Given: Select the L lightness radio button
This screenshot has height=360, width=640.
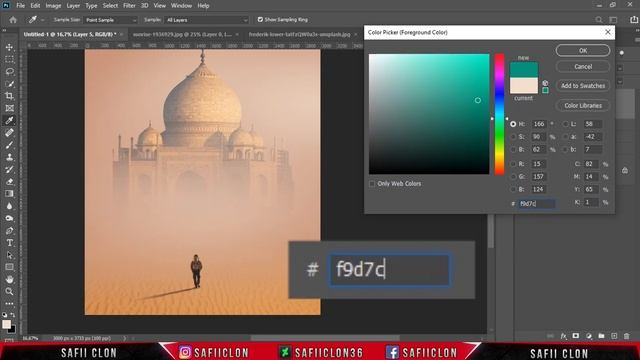Looking at the screenshot, I should tap(566, 124).
